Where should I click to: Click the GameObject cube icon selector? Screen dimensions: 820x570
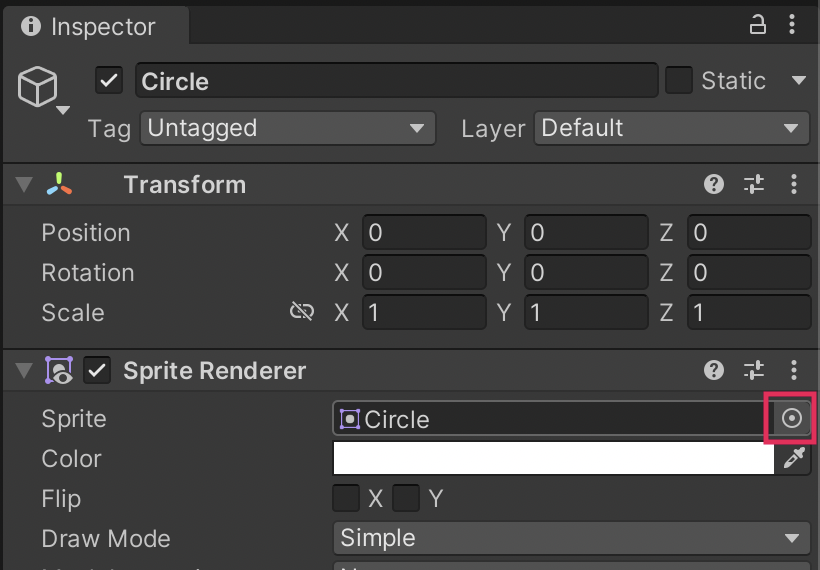coord(39,89)
